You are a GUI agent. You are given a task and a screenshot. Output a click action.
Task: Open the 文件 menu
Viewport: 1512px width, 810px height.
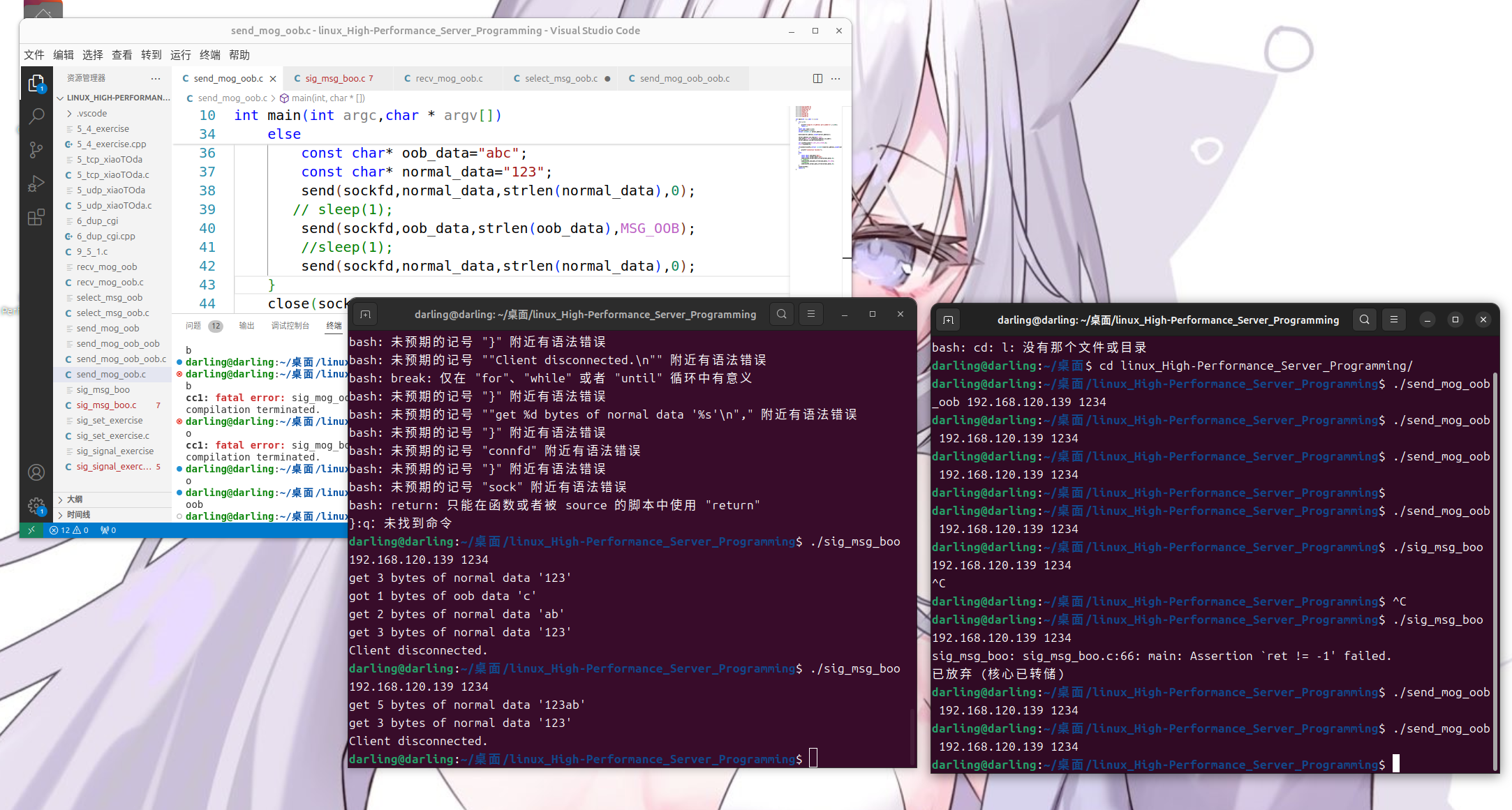34,55
